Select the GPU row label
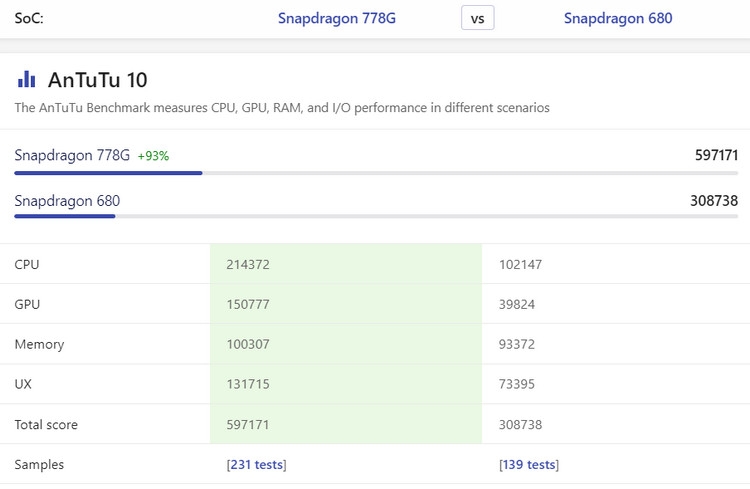 point(27,304)
